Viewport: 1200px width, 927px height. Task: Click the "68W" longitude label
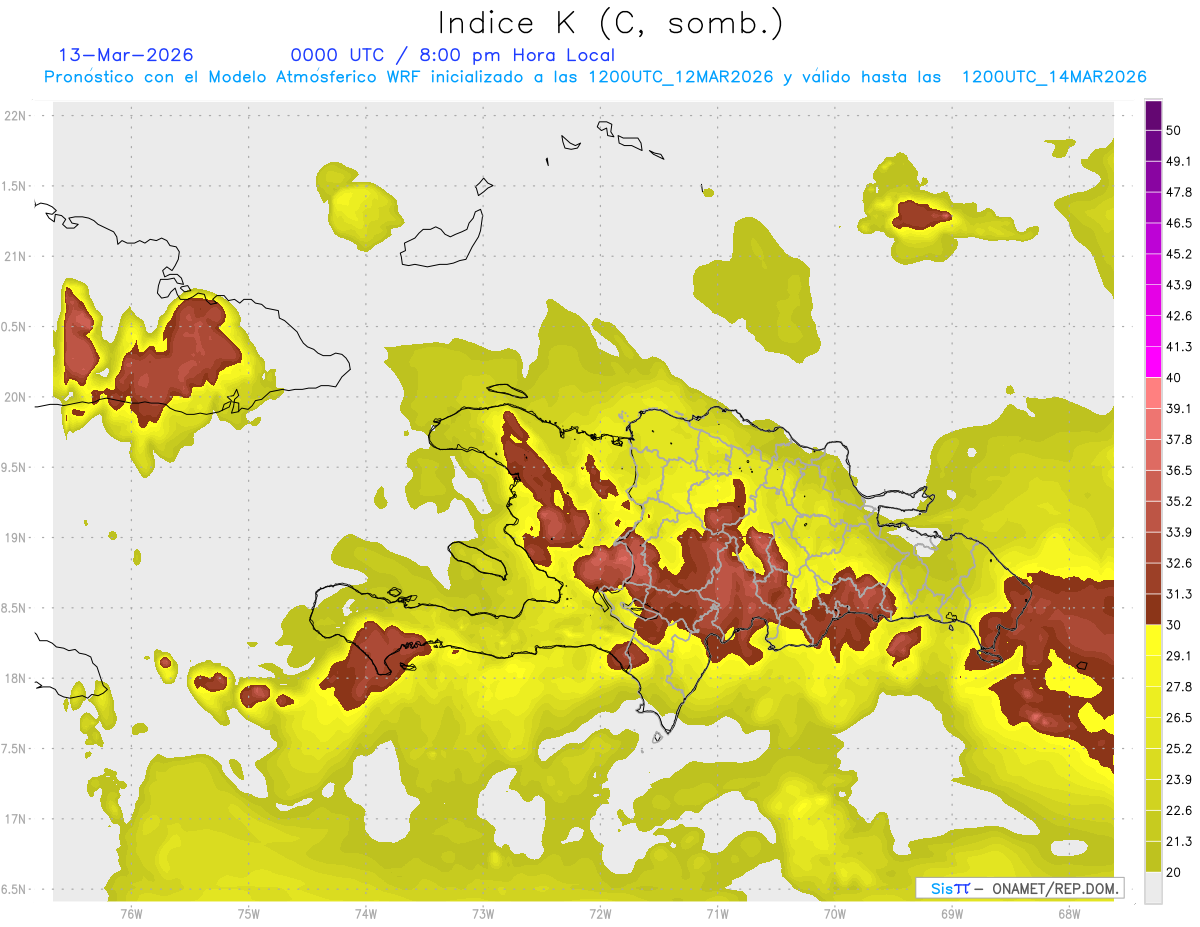pyautogui.click(x=1068, y=914)
